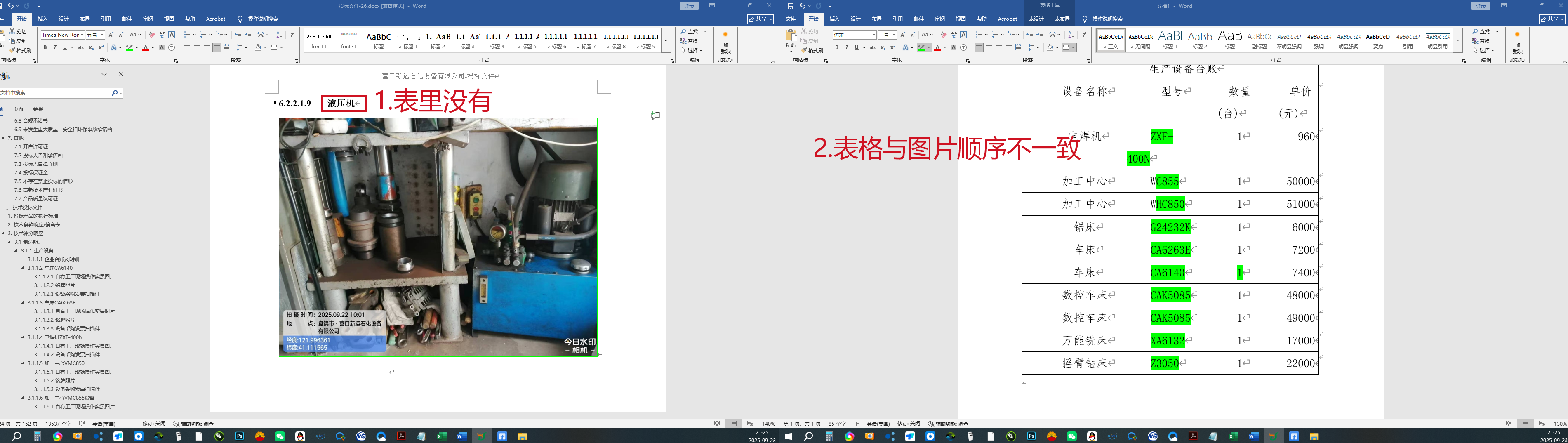1568x443 pixels.
Task: Select 7.4 投标保证金 in the navigation outline
Action: coord(31,173)
